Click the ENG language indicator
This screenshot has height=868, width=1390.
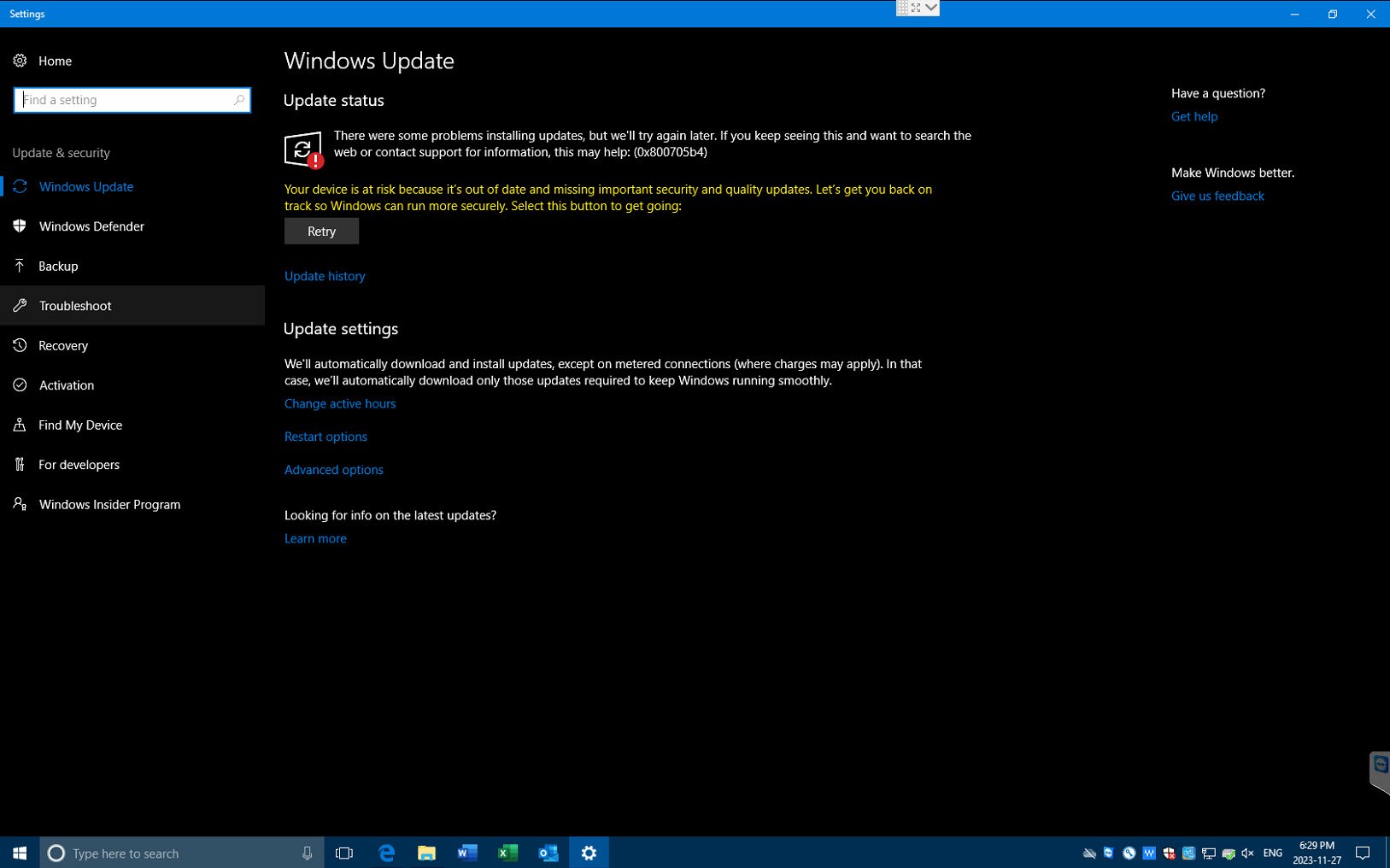pyautogui.click(x=1272, y=853)
